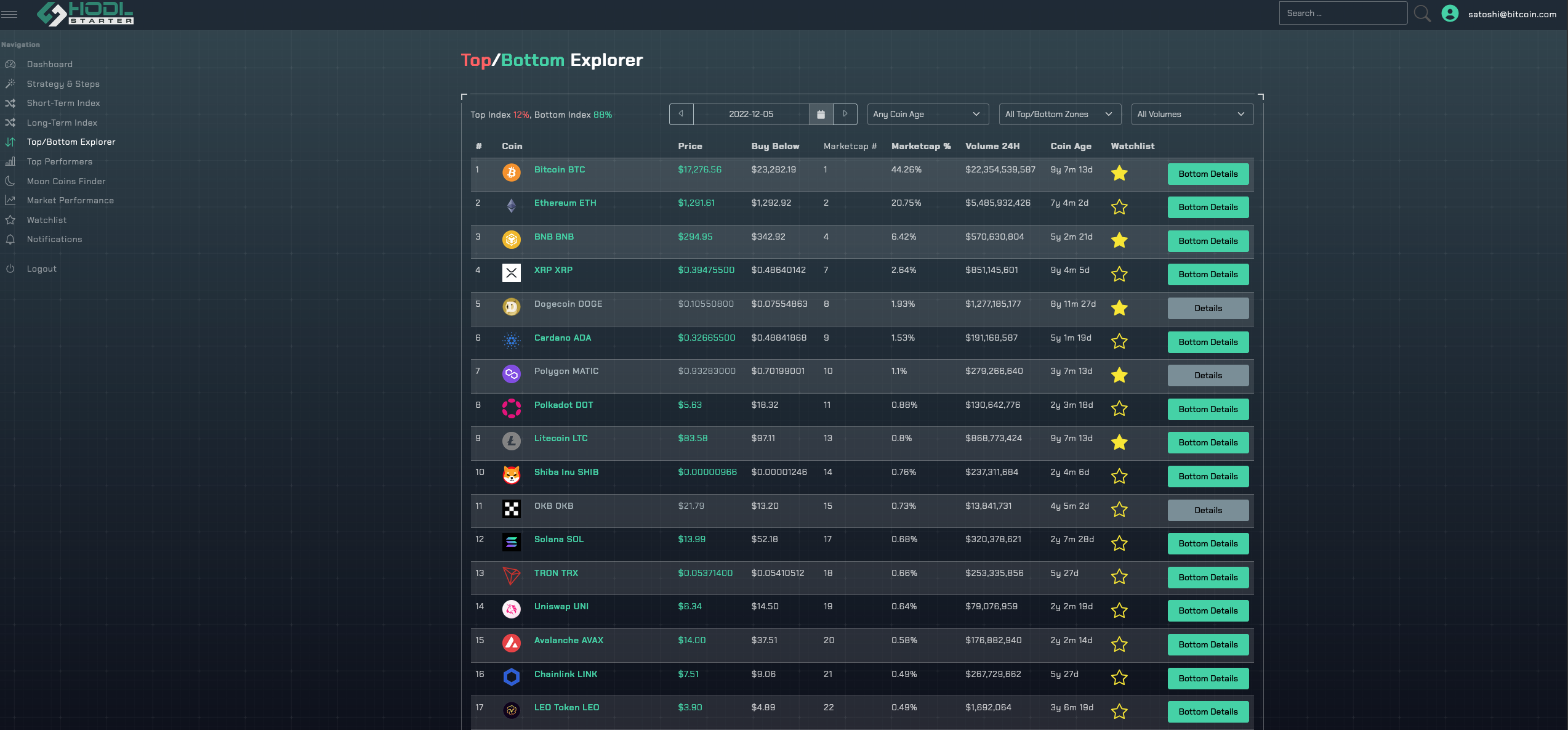Open the hamburger menu icon
The width and height of the screenshot is (1568, 730).
pyautogui.click(x=9, y=14)
